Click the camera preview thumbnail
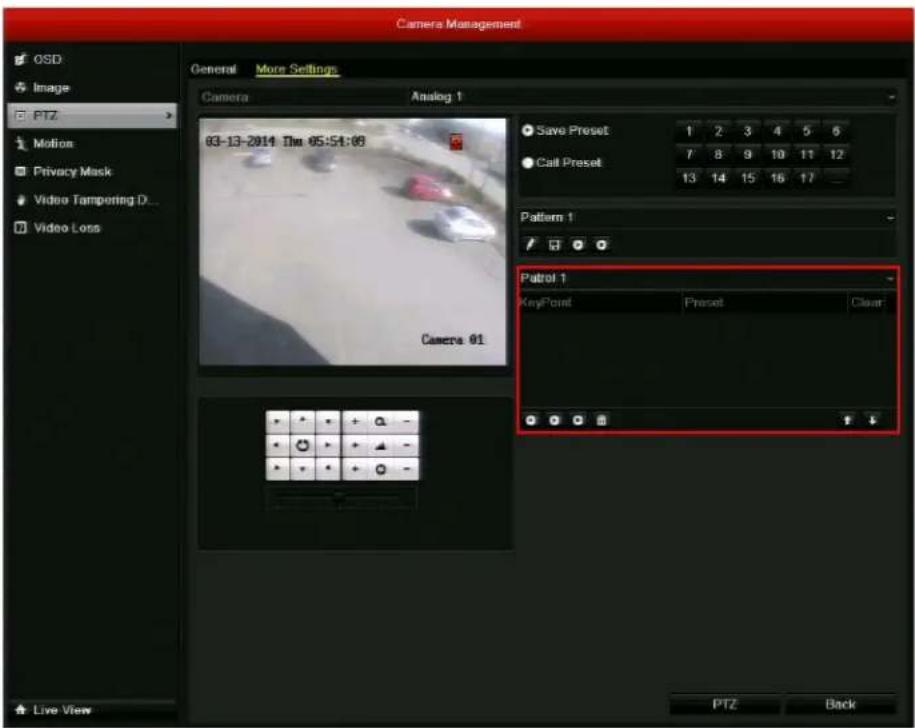 [x=353, y=242]
